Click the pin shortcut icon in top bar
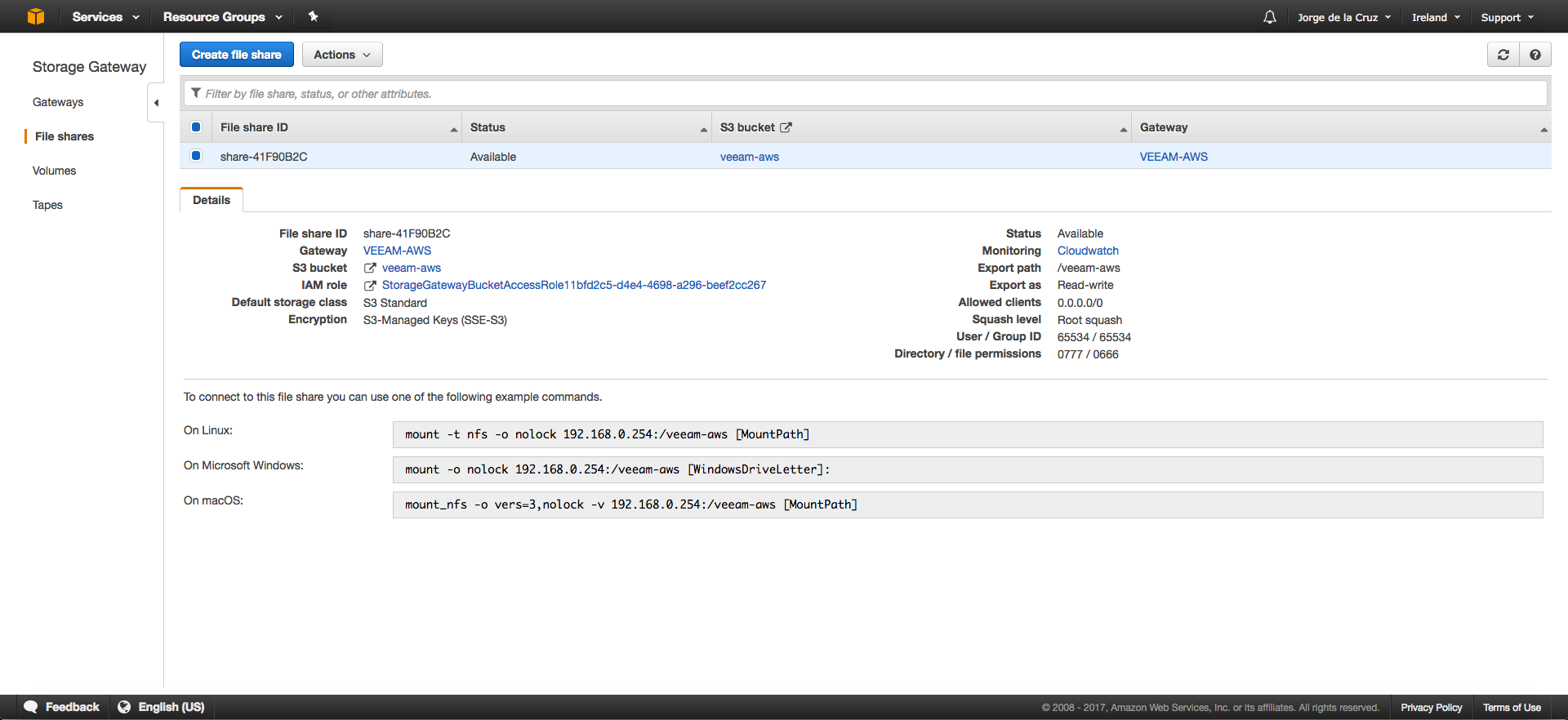The width and height of the screenshot is (1568, 720). tap(313, 16)
